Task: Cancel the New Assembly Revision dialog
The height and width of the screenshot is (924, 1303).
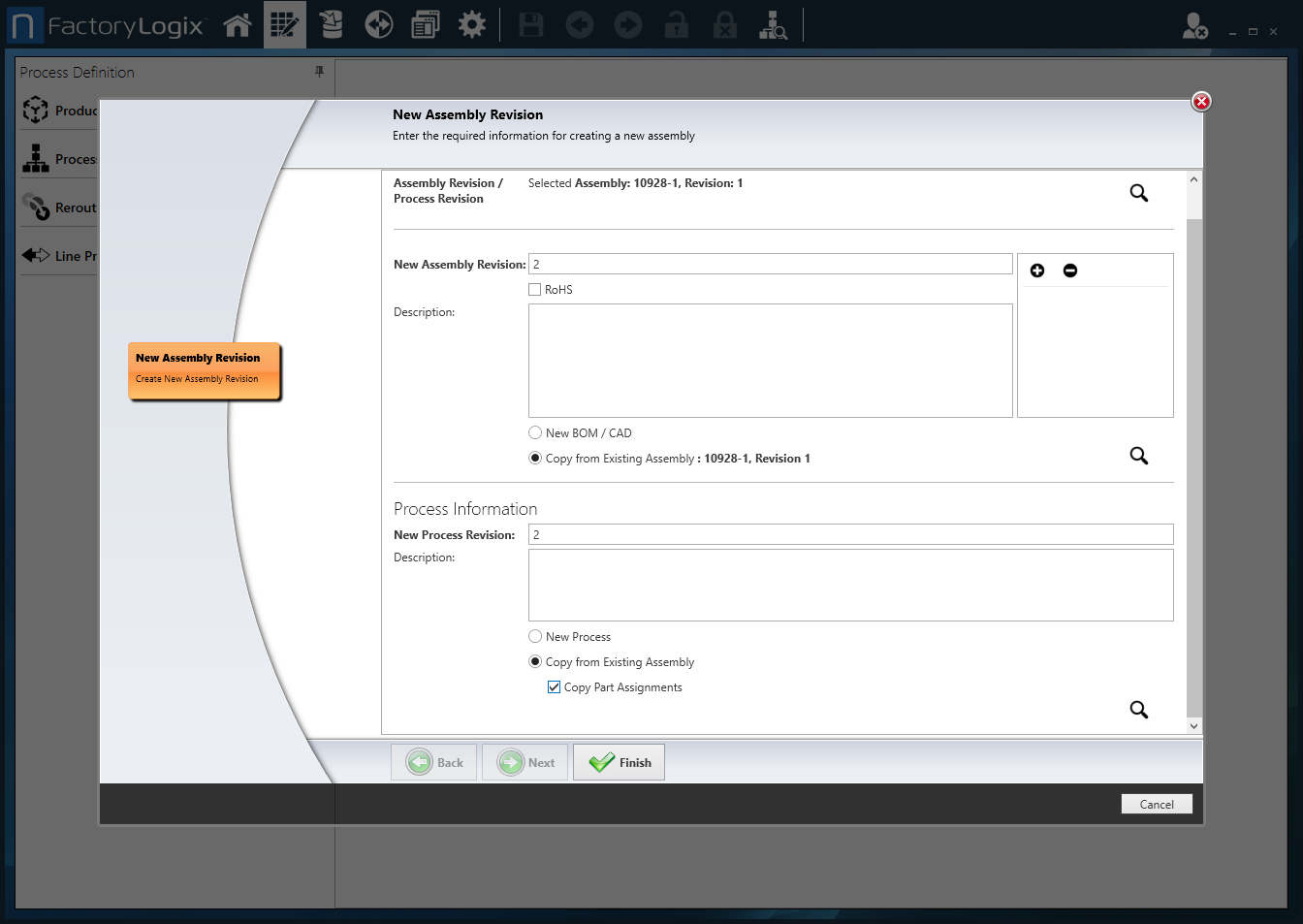Action: click(x=1156, y=804)
